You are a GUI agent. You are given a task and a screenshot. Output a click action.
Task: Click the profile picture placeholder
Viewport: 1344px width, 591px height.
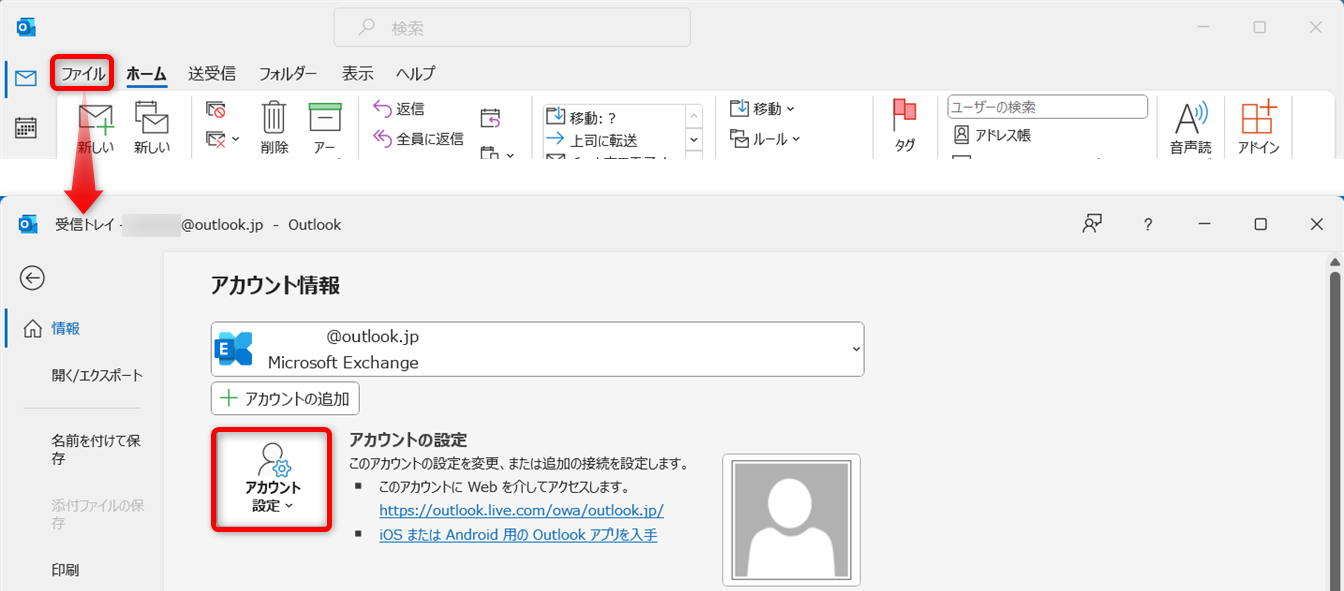point(791,520)
